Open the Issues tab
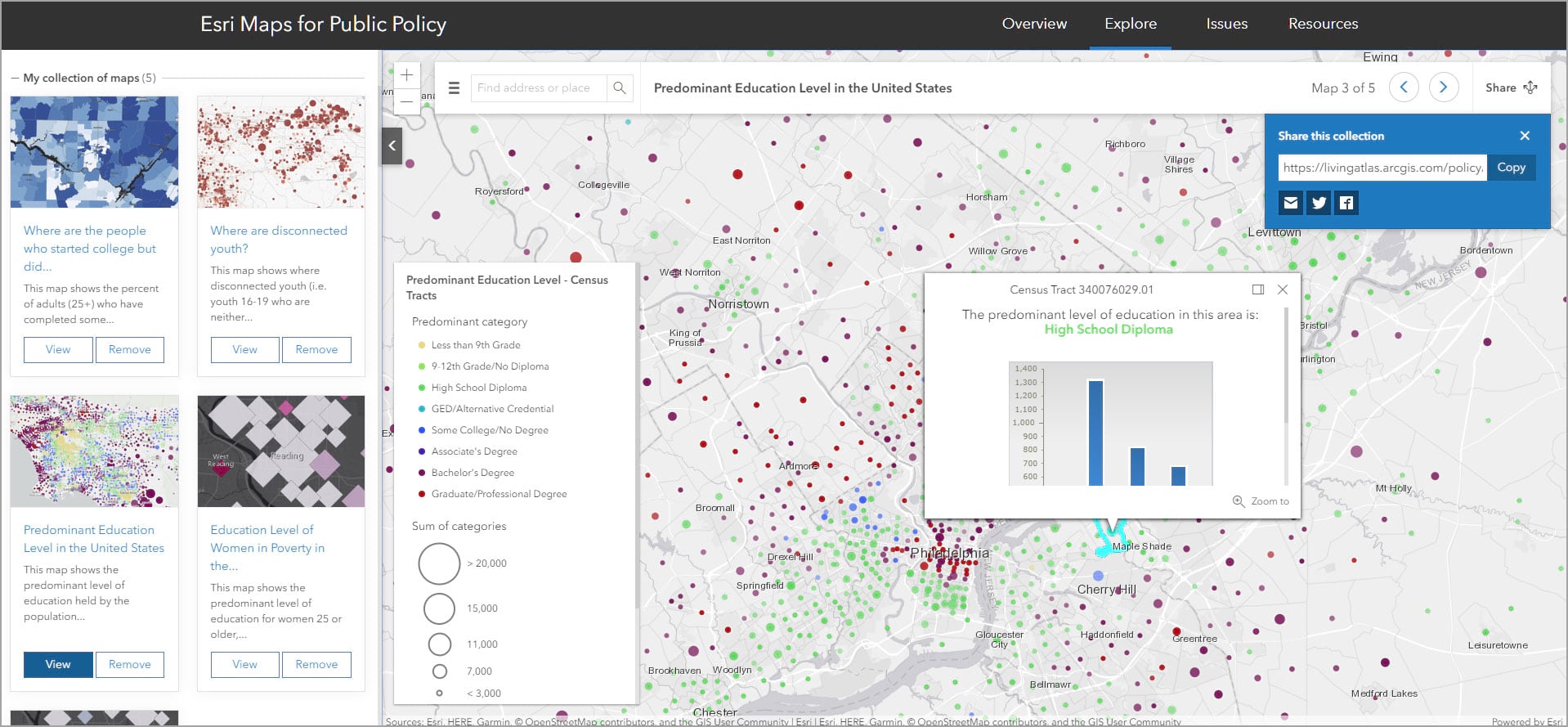This screenshot has width=1568, height=727. tap(1227, 24)
